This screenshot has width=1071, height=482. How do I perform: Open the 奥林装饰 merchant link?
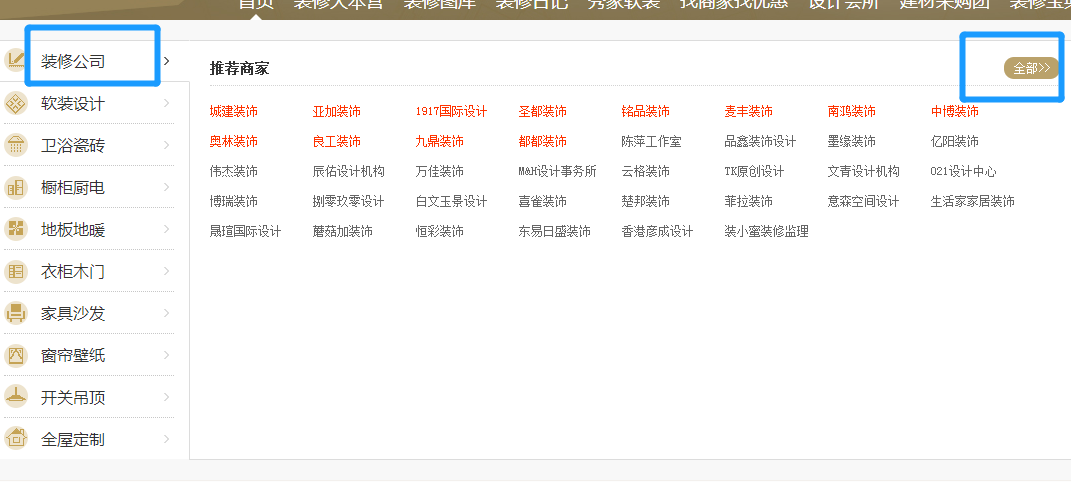[234, 141]
